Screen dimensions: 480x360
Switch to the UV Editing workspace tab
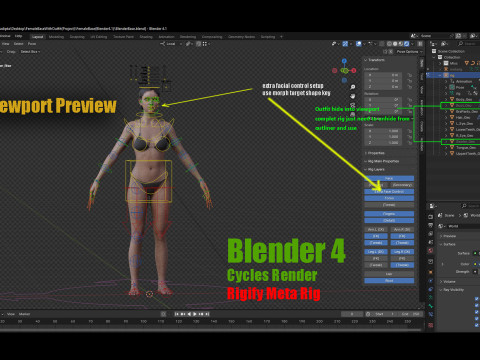pos(99,37)
